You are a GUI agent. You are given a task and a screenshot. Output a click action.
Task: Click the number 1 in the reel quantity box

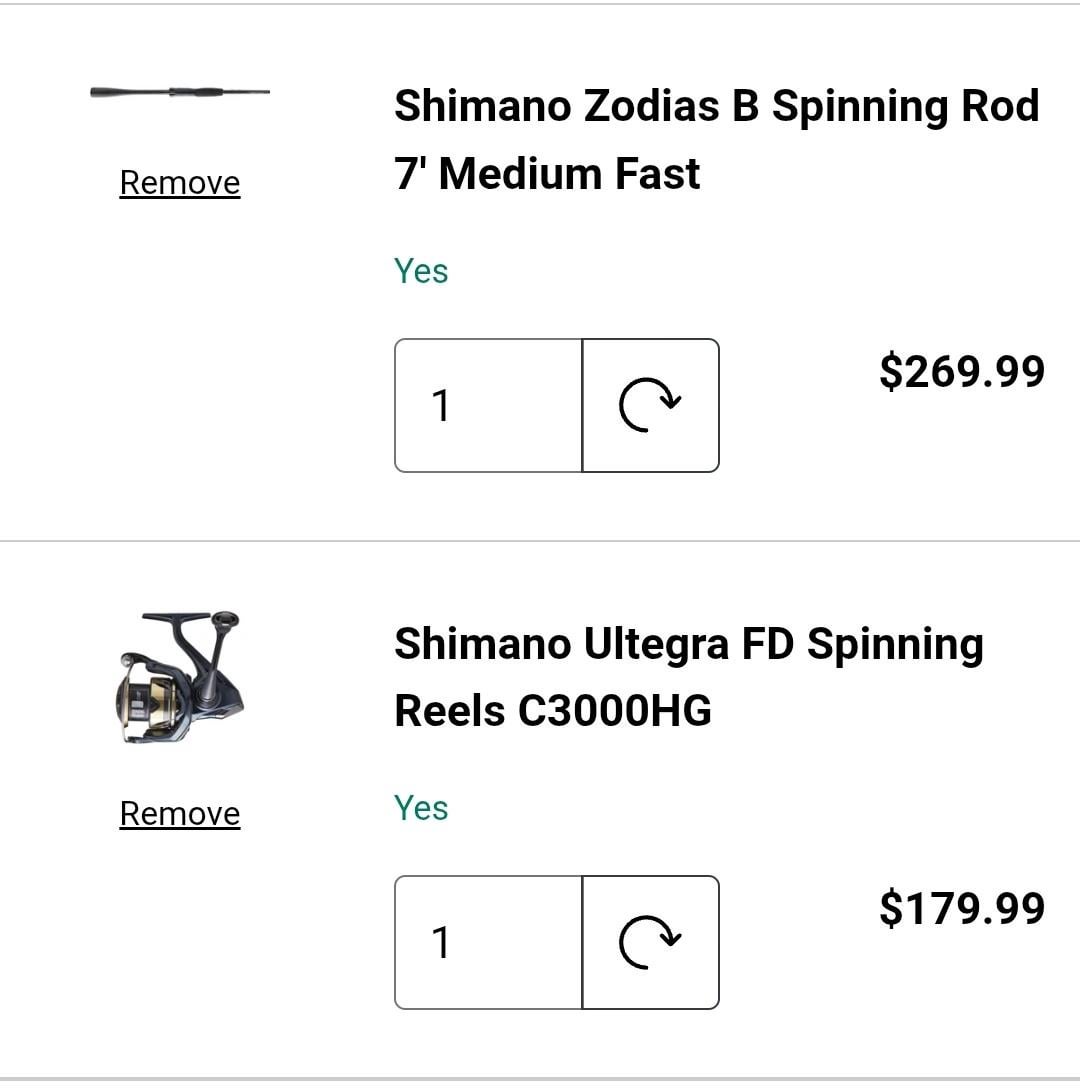[x=441, y=943]
